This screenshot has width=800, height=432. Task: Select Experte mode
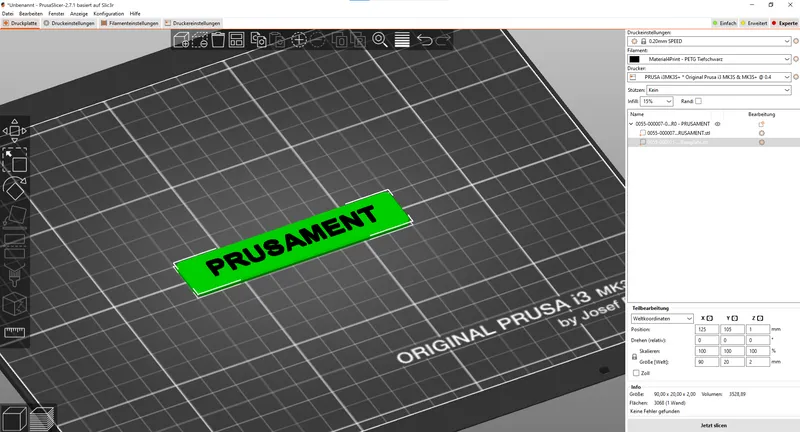tap(784, 23)
